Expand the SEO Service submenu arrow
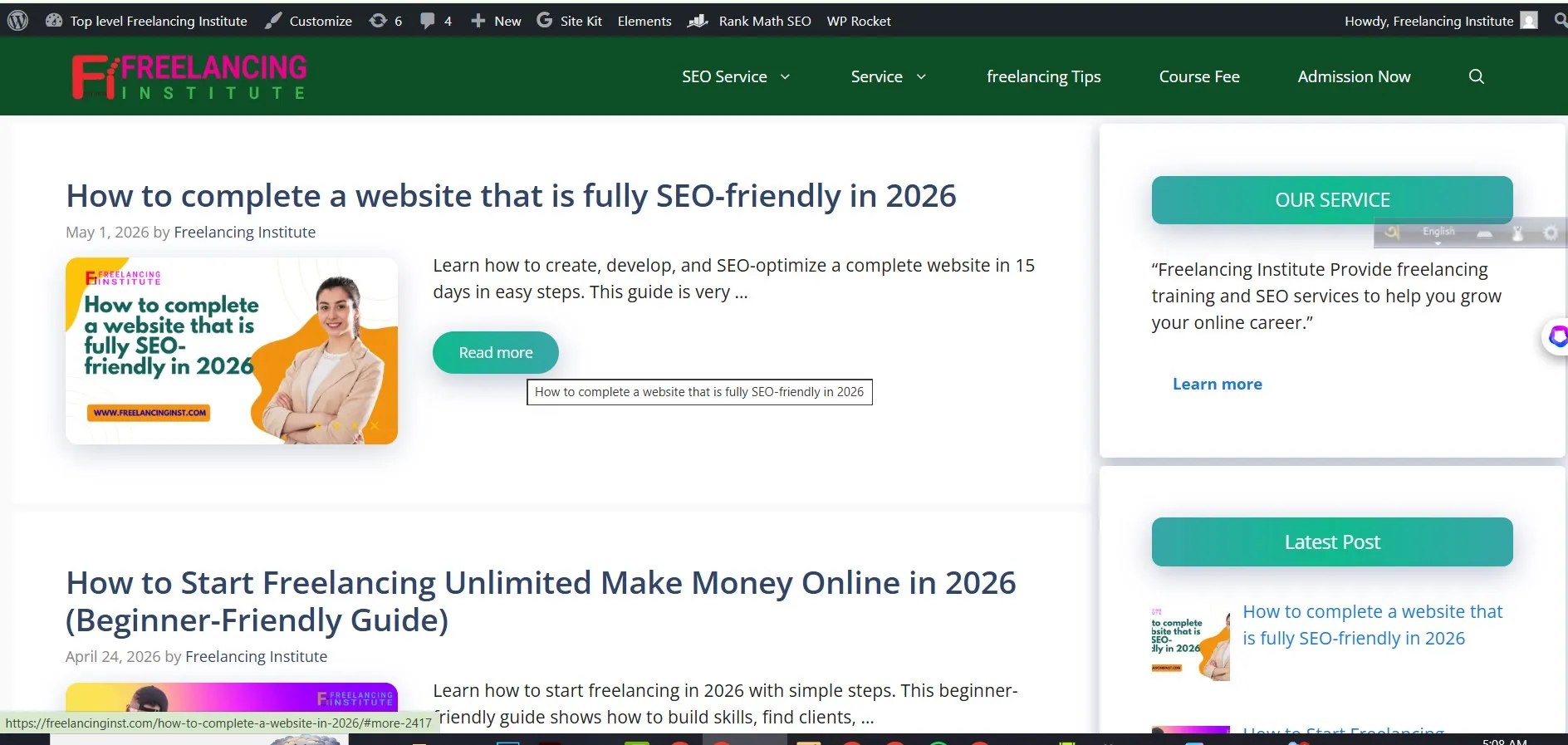Screen dimensions: 1568x745 point(785,77)
